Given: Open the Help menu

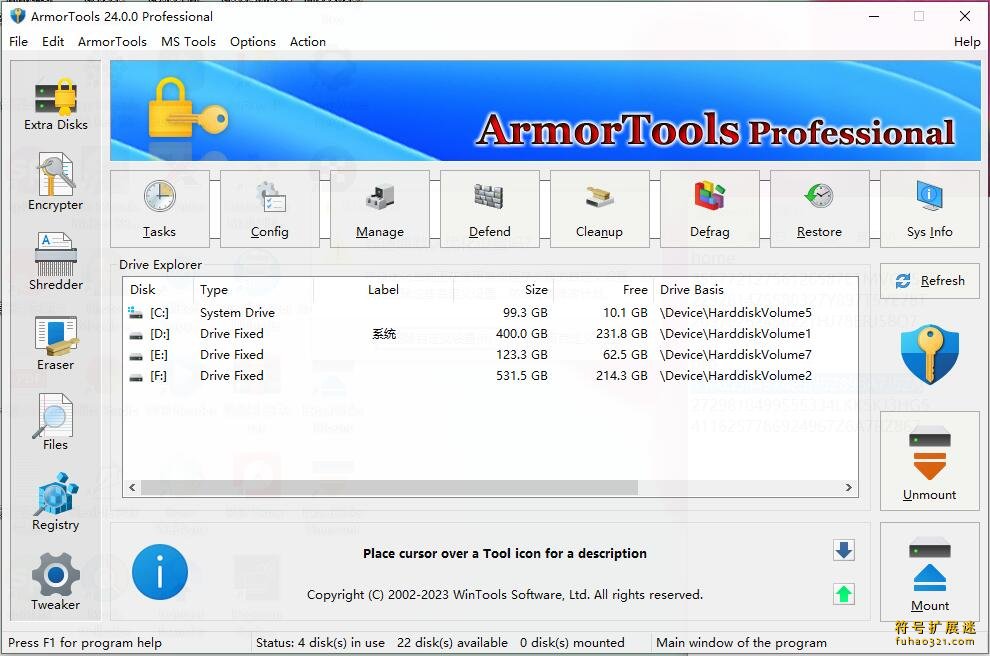Looking at the screenshot, I should click(967, 42).
